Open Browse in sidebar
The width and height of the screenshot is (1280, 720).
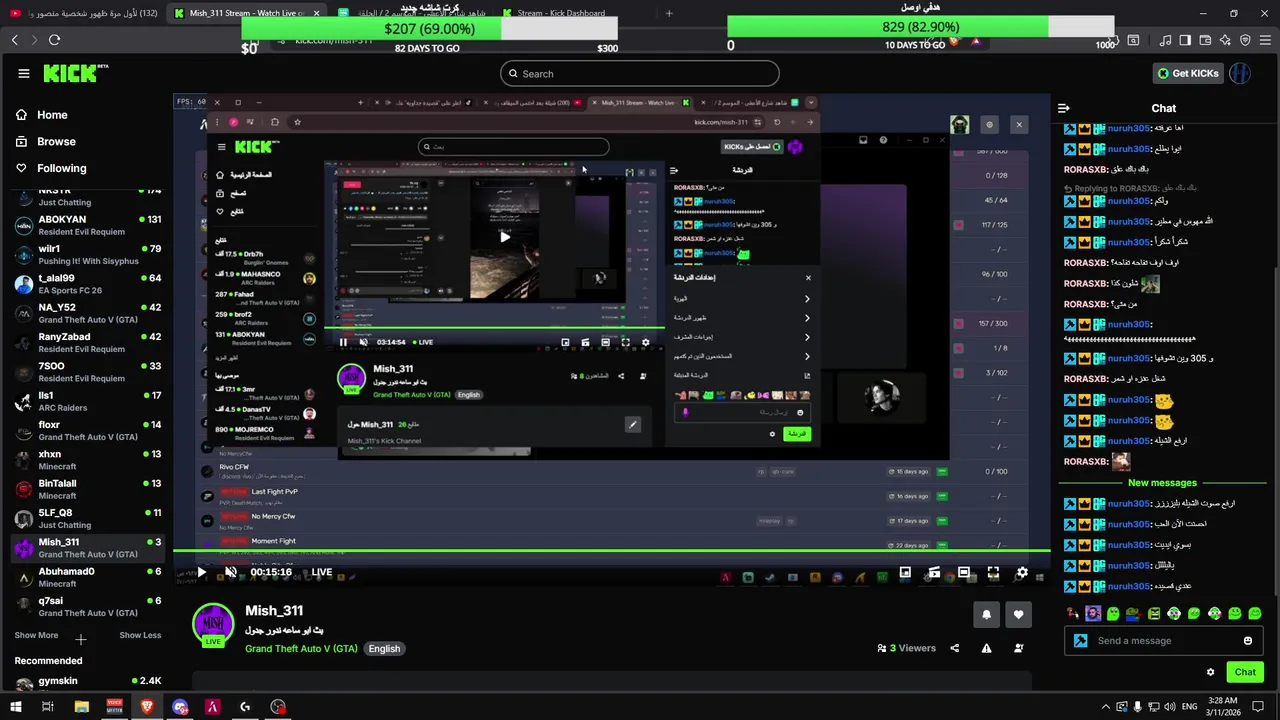pyautogui.click(x=56, y=142)
